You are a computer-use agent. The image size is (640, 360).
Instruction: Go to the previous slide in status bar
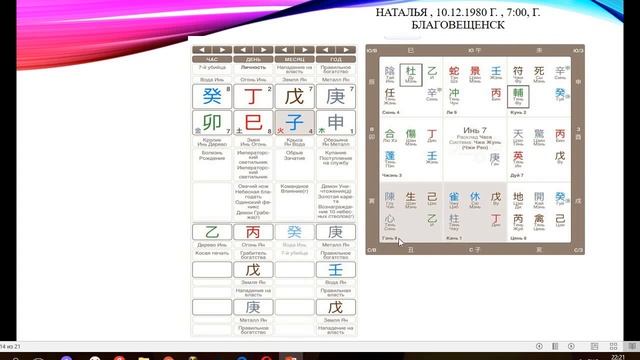539,346
